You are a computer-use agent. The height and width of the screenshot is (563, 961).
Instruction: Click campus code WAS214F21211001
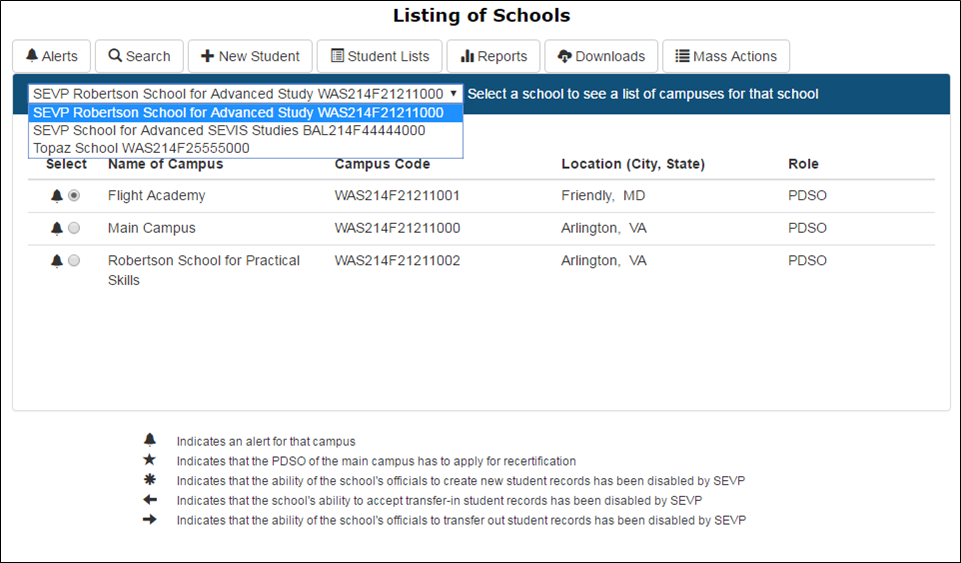point(397,195)
